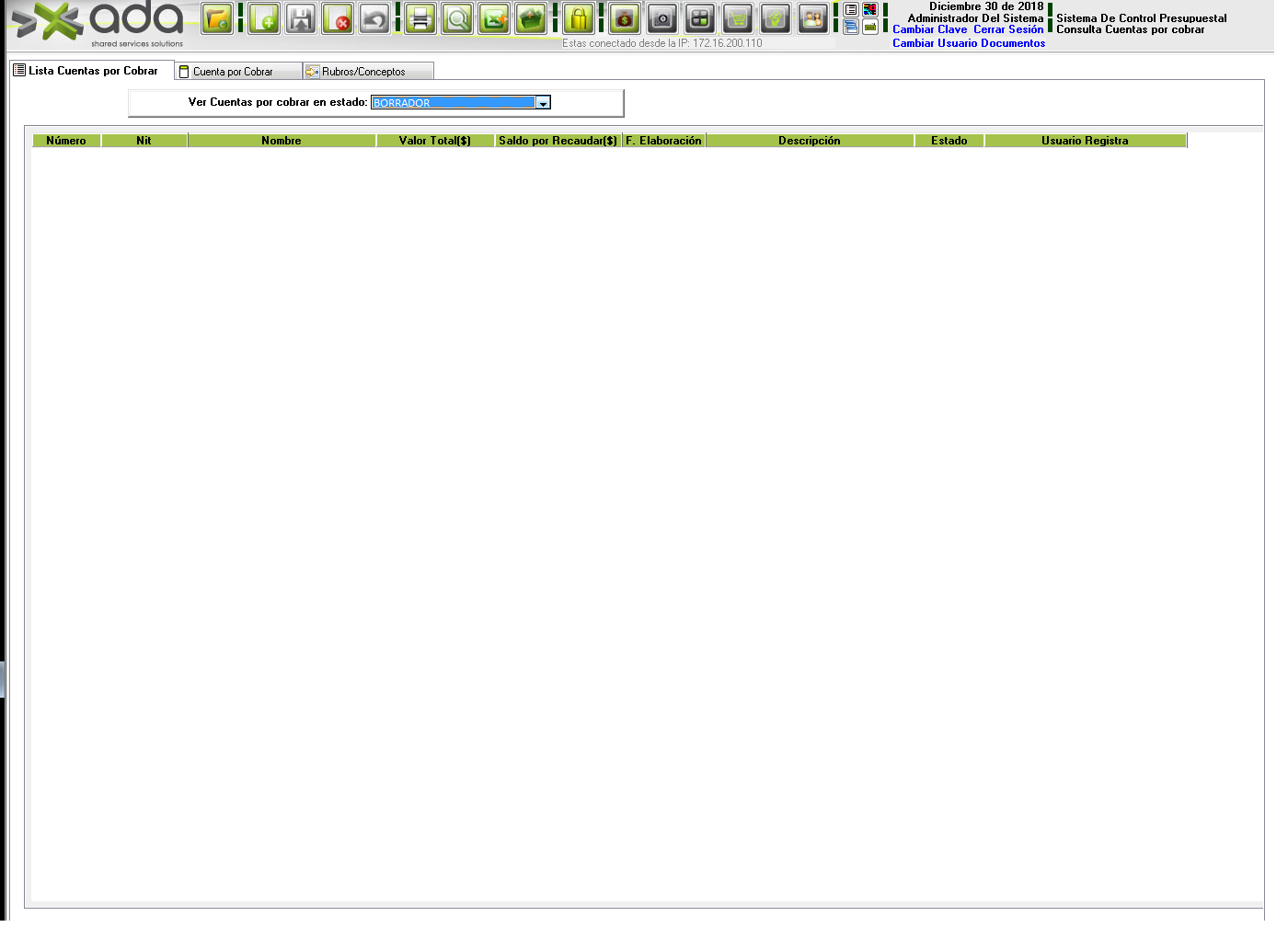
Task: Click the small blue stacked windows icon
Action: 851,27
